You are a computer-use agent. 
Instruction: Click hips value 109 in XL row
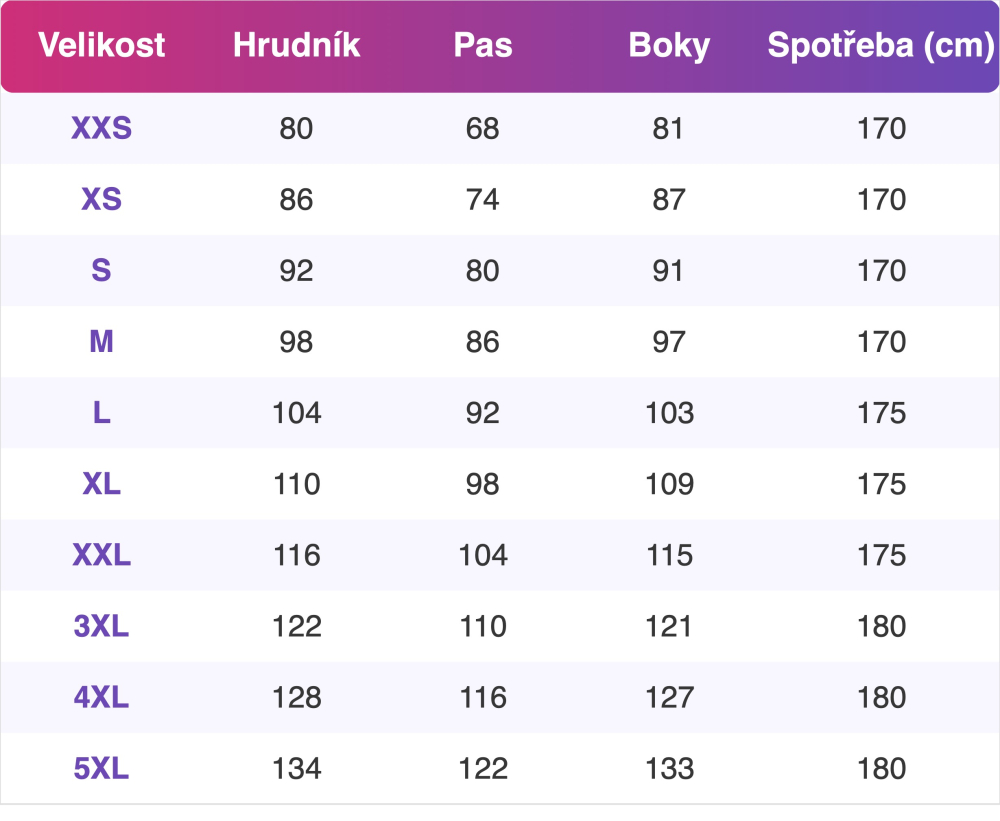pyautogui.click(x=669, y=484)
